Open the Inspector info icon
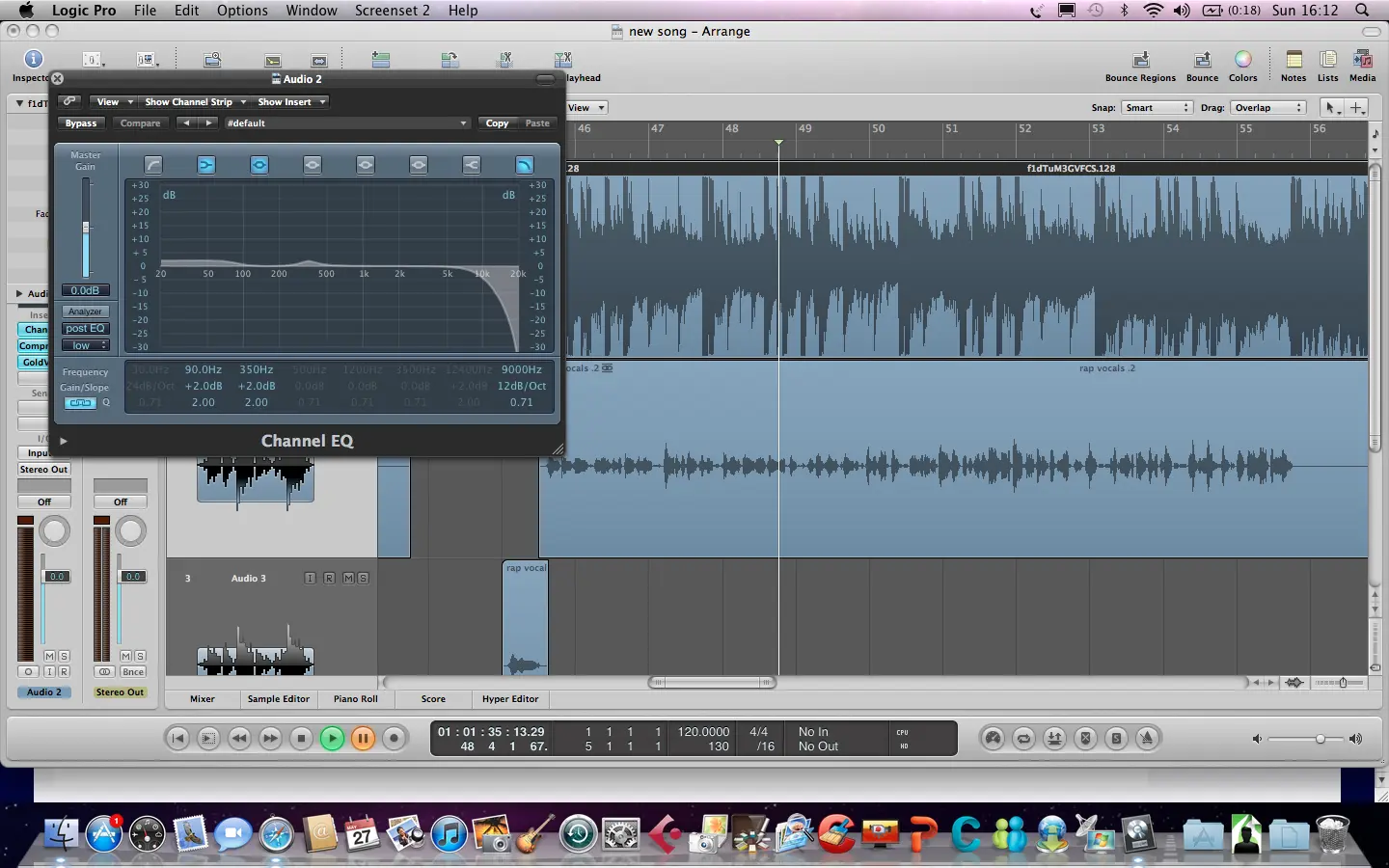1389x868 pixels. [33, 60]
